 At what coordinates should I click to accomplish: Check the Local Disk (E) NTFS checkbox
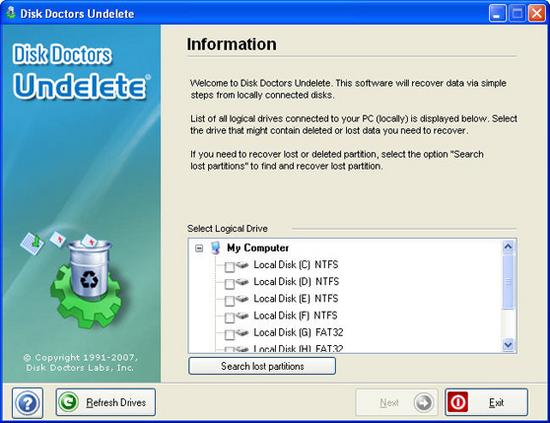229,301
